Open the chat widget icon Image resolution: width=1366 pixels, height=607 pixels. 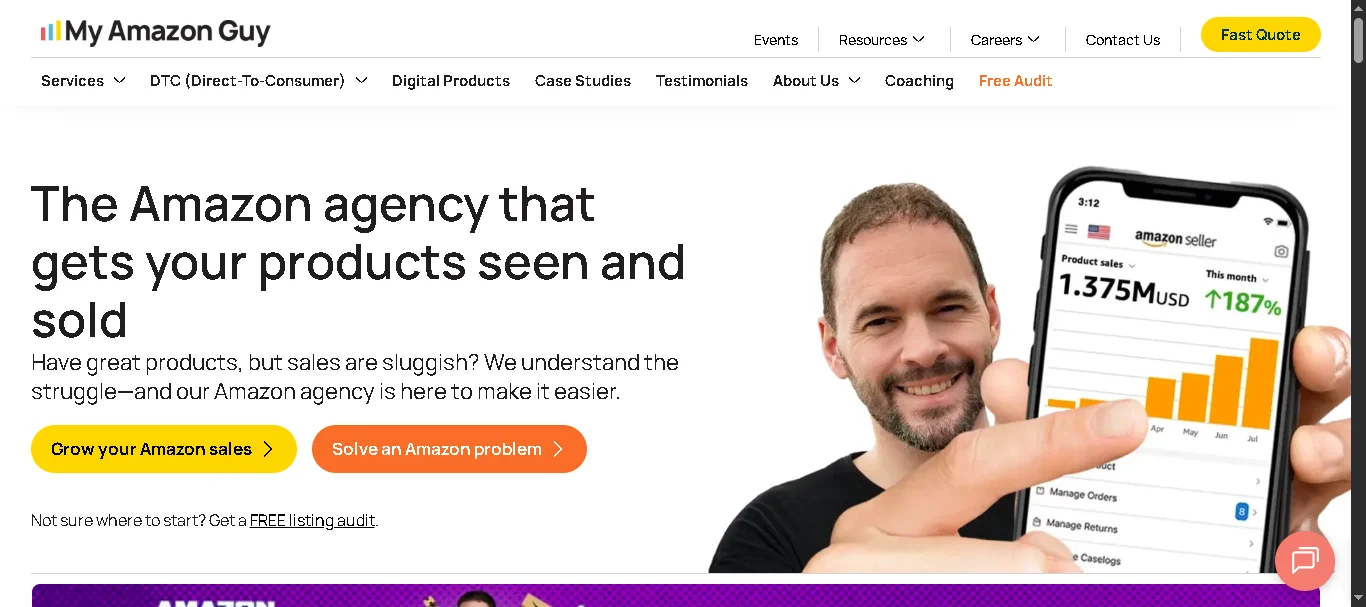1305,561
